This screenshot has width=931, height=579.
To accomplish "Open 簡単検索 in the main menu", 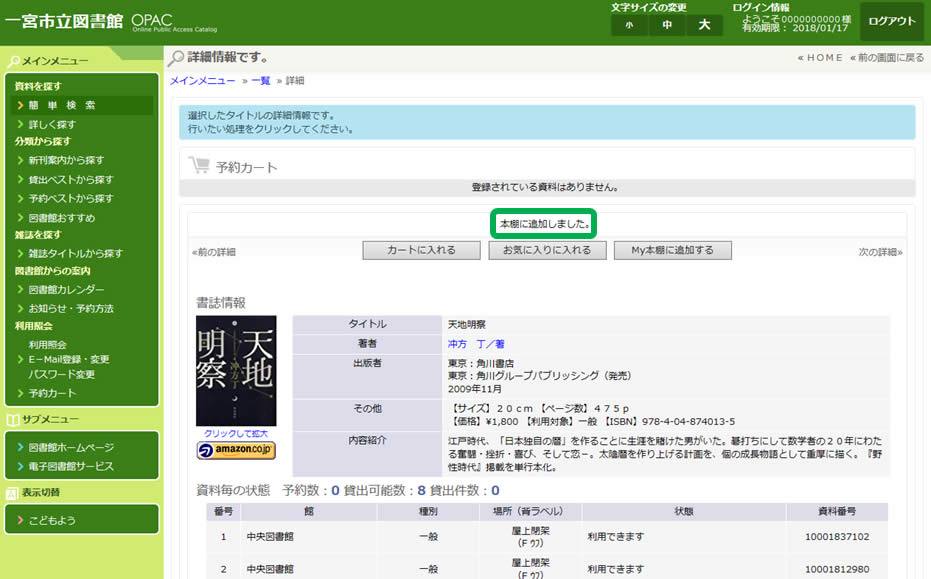I will [x=62, y=105].
